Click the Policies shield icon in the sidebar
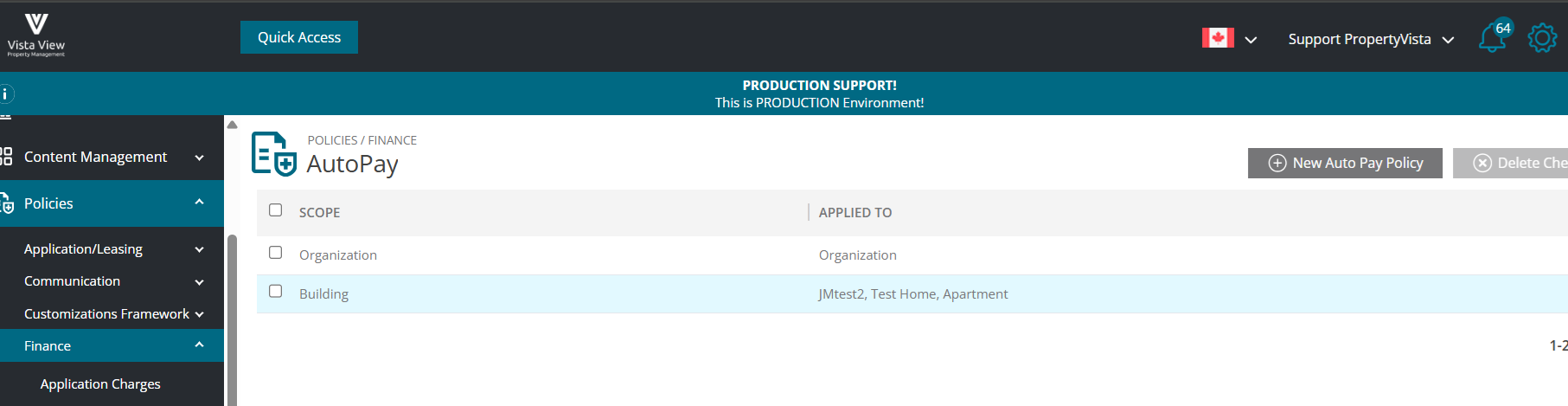 (7, 204)
